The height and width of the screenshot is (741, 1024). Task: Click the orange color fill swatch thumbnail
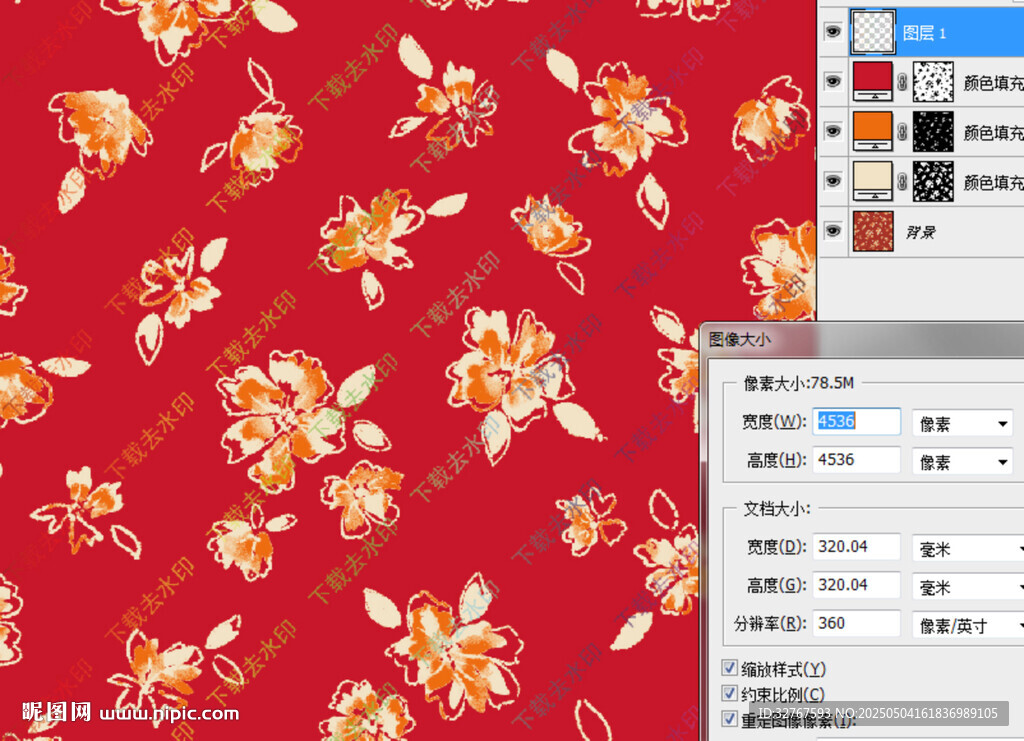(872, 131)
